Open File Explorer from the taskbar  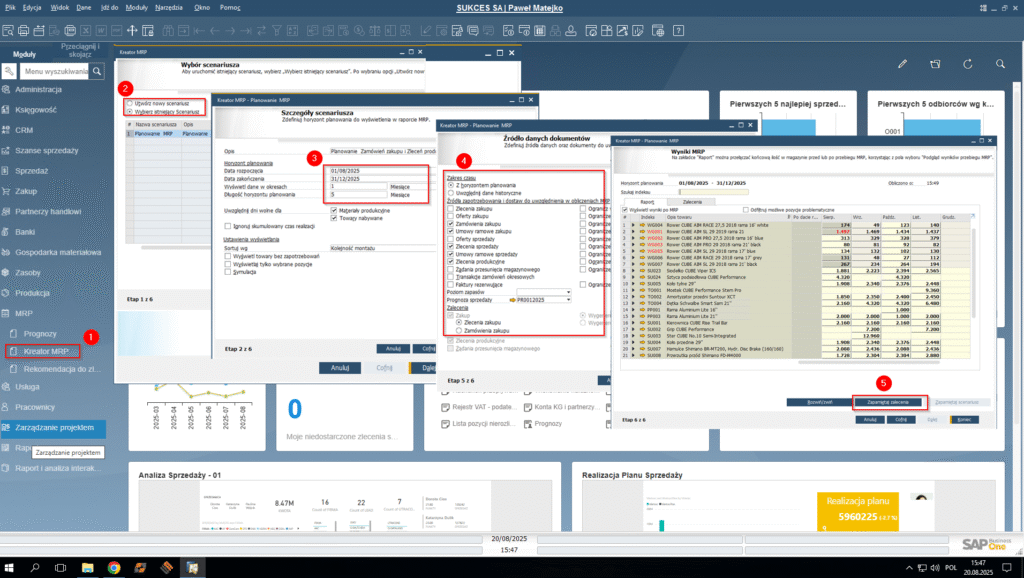[x=87, y=568]
